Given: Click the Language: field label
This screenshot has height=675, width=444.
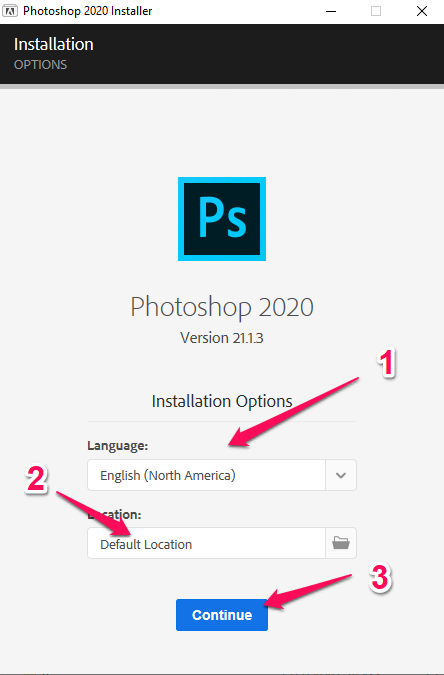Looking at the screenshot, I should [x=118, y=446].
